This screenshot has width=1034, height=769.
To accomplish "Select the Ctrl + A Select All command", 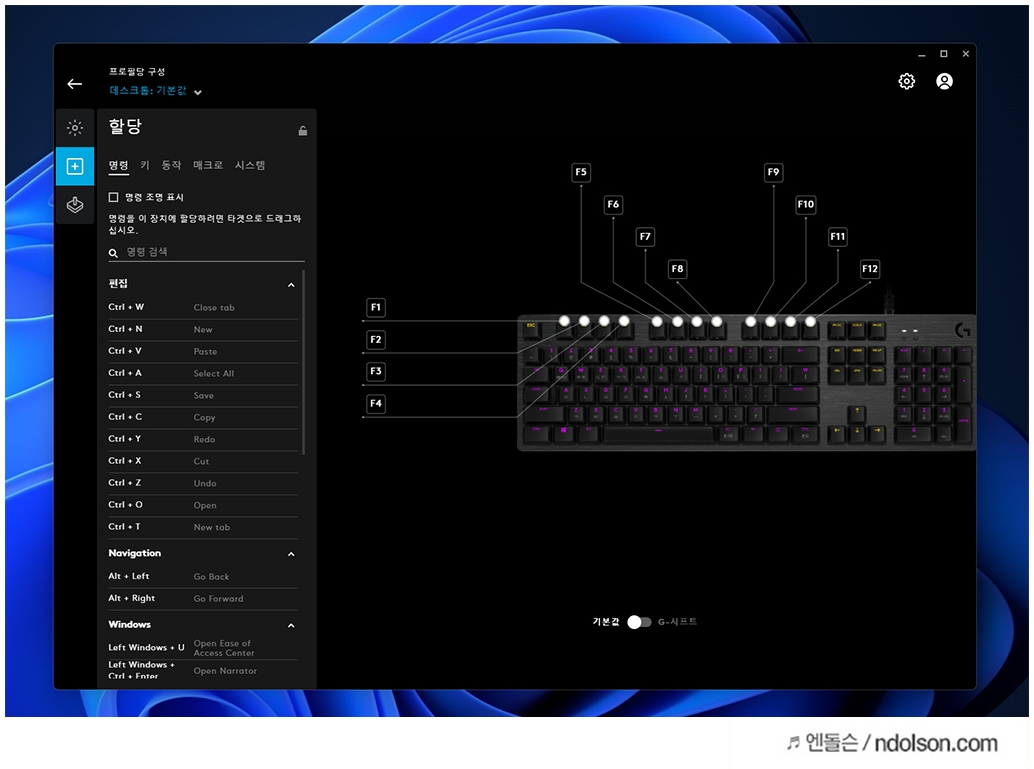I will (203, 373).
